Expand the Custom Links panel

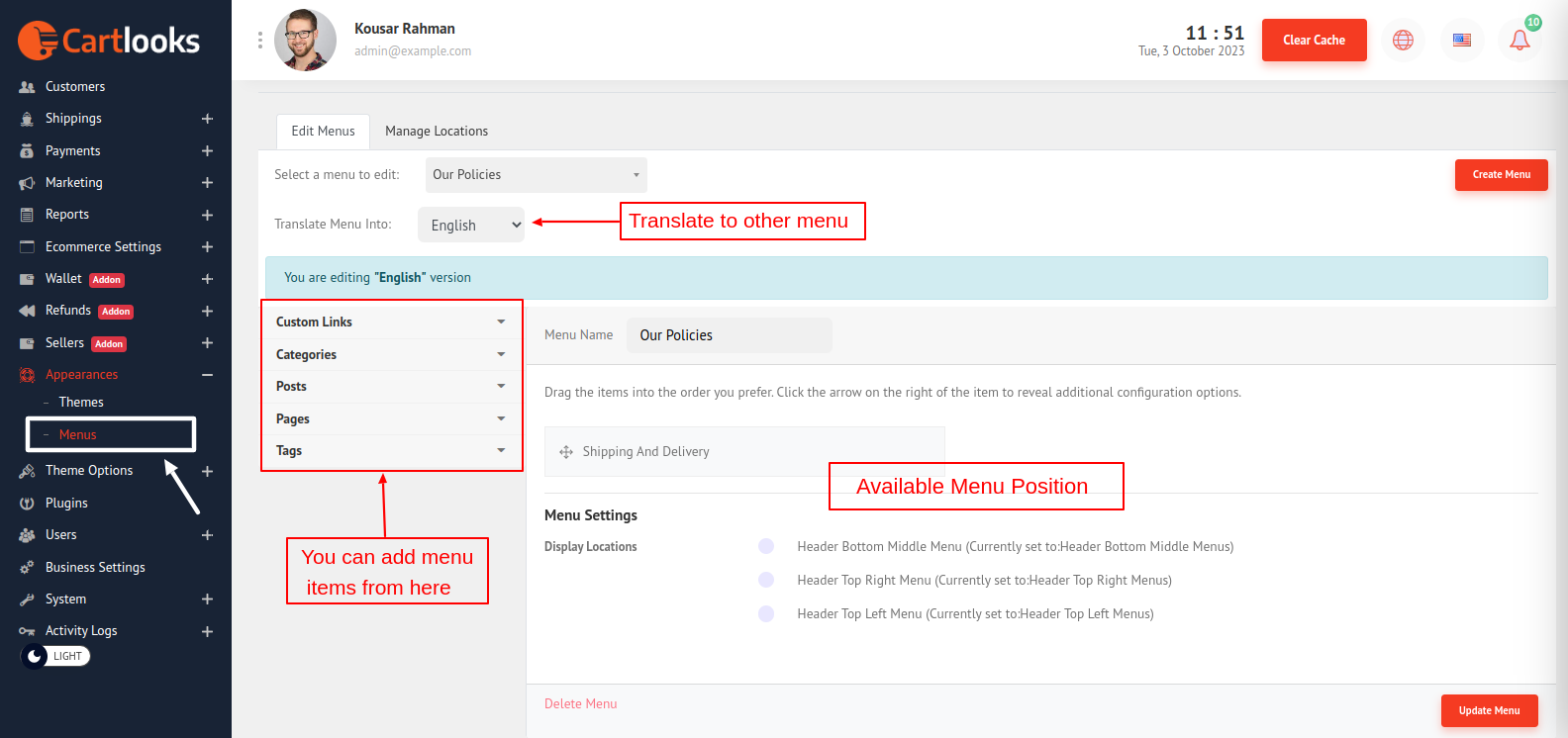tap(391, 323)
